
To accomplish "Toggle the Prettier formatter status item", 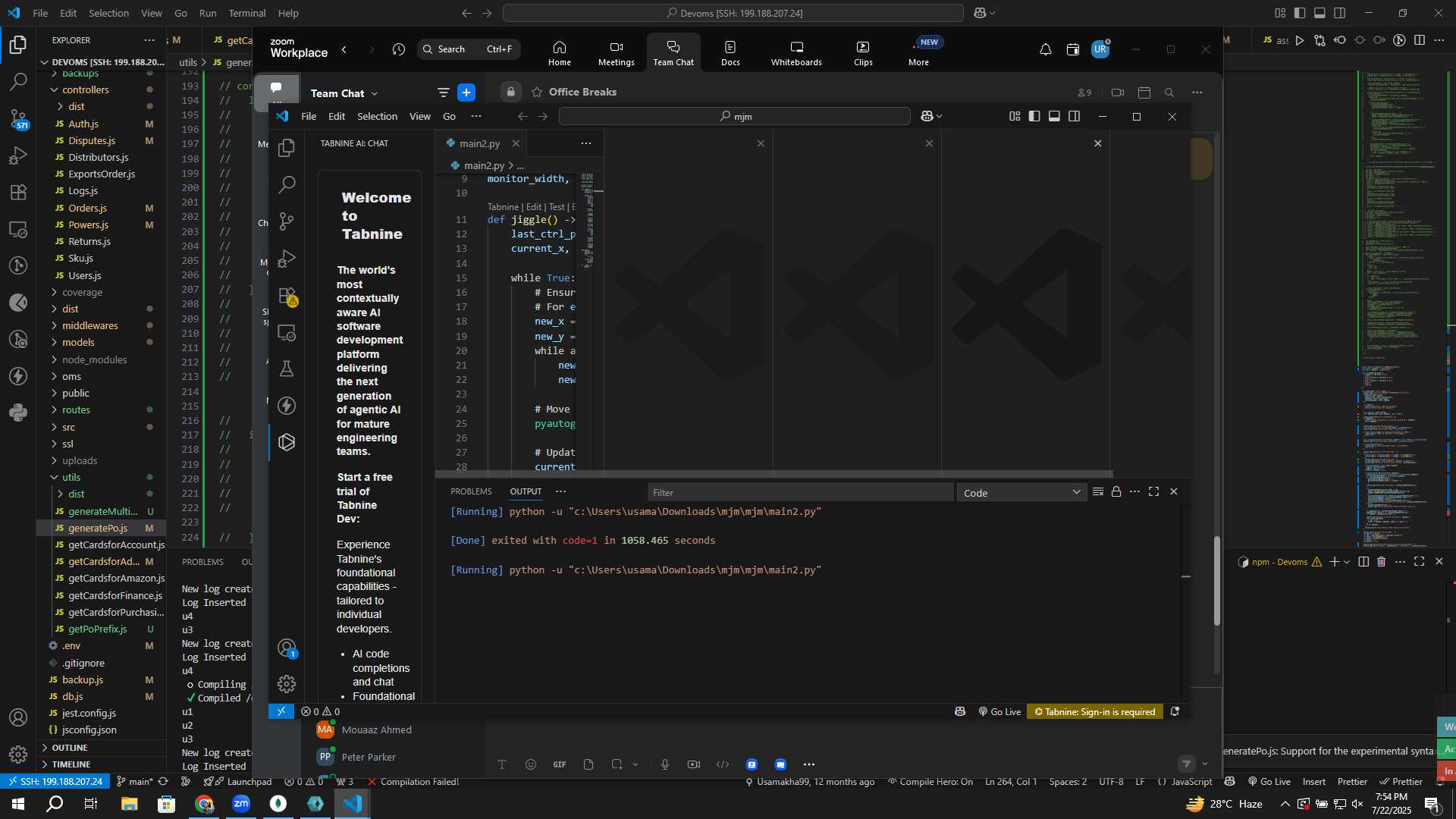I will pyautogui.click(x=1401, y=782).
